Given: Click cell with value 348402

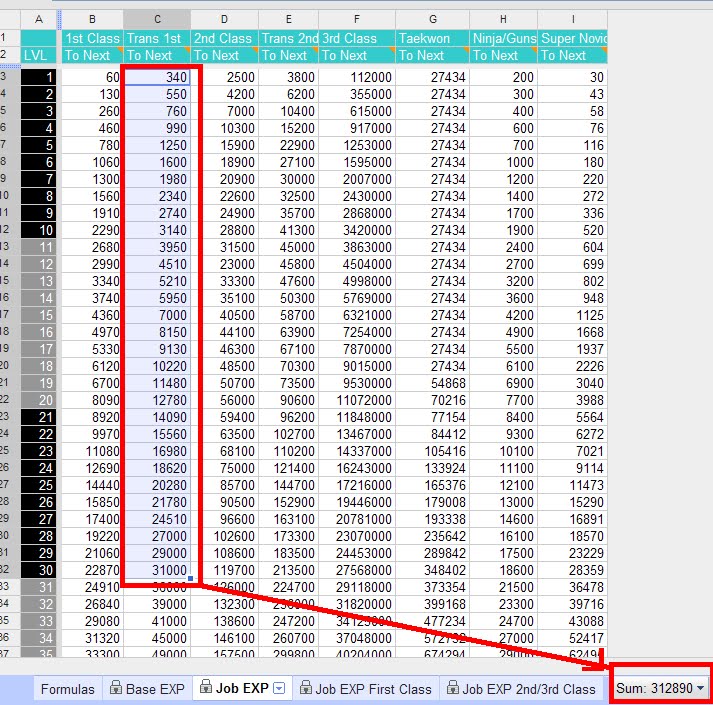Looking at the screenshot, I should [432, 570].
